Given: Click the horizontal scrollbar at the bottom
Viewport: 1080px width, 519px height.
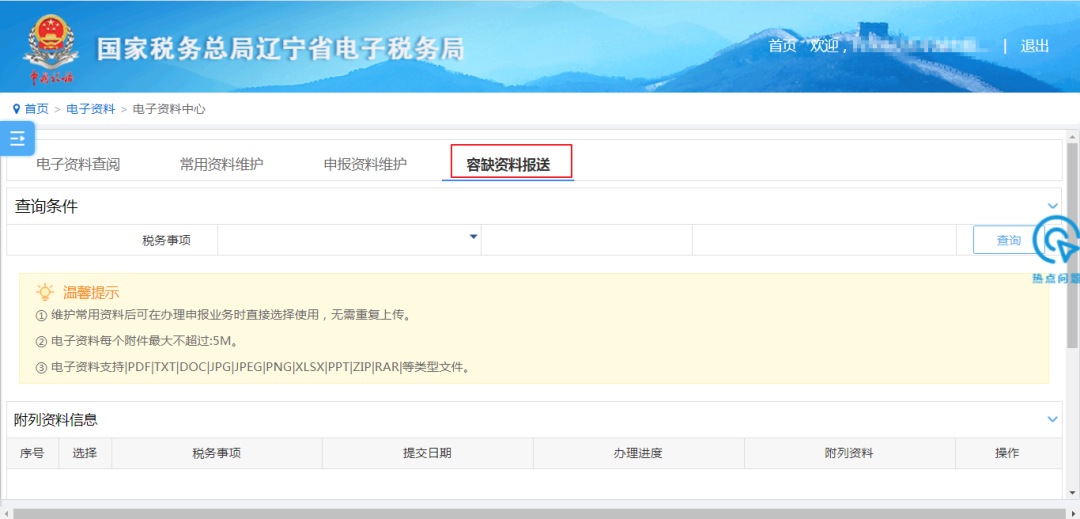Looking at the screenshot, I should [x=540, y=513].
